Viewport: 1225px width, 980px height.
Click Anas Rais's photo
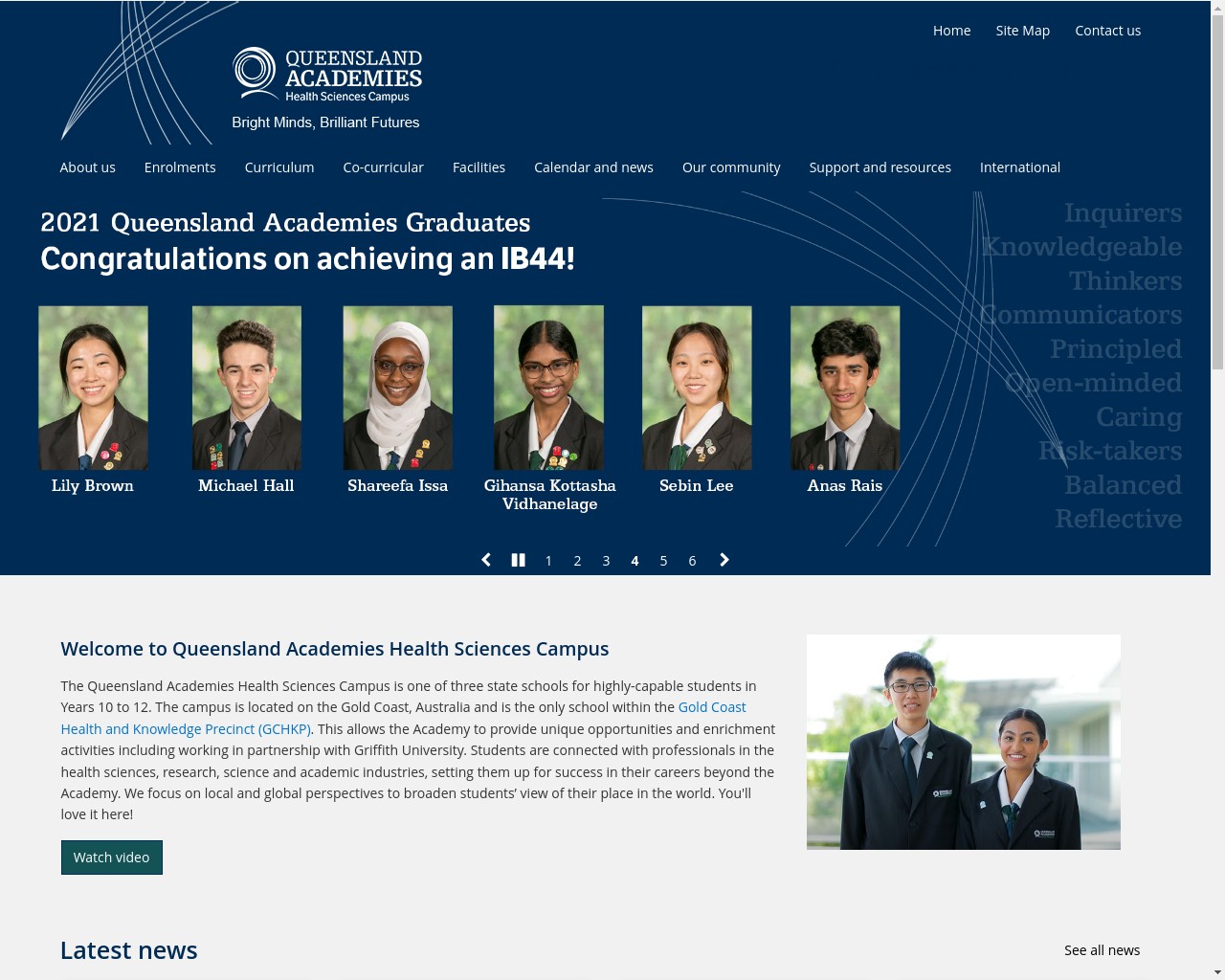coord(845,388)
